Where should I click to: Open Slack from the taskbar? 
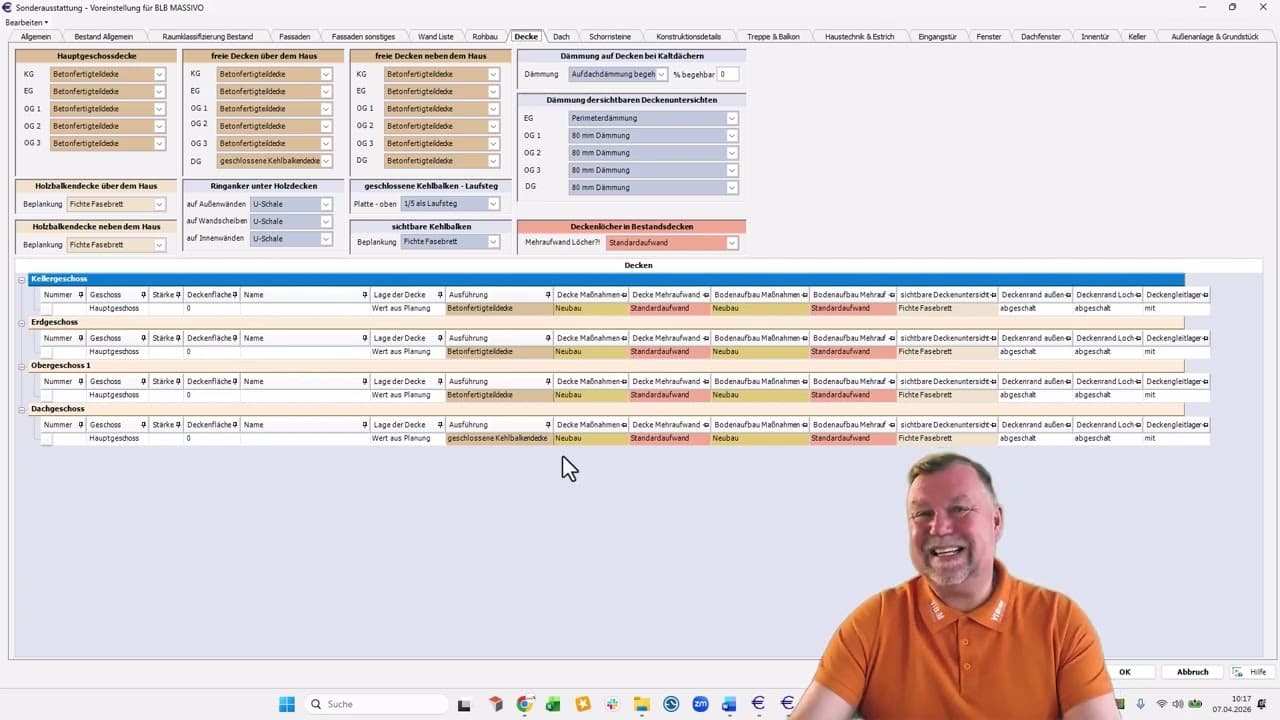611,704
